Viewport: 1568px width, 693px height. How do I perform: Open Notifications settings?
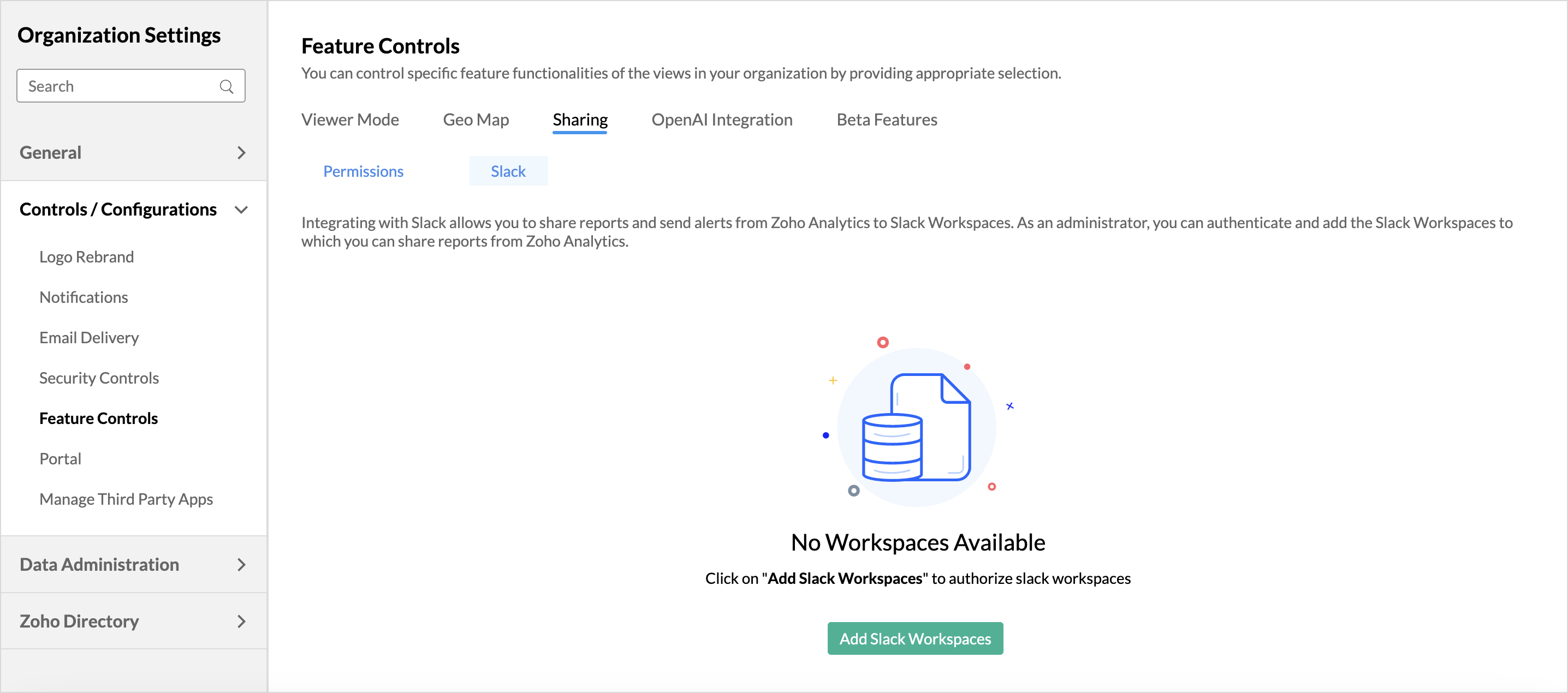84,297
